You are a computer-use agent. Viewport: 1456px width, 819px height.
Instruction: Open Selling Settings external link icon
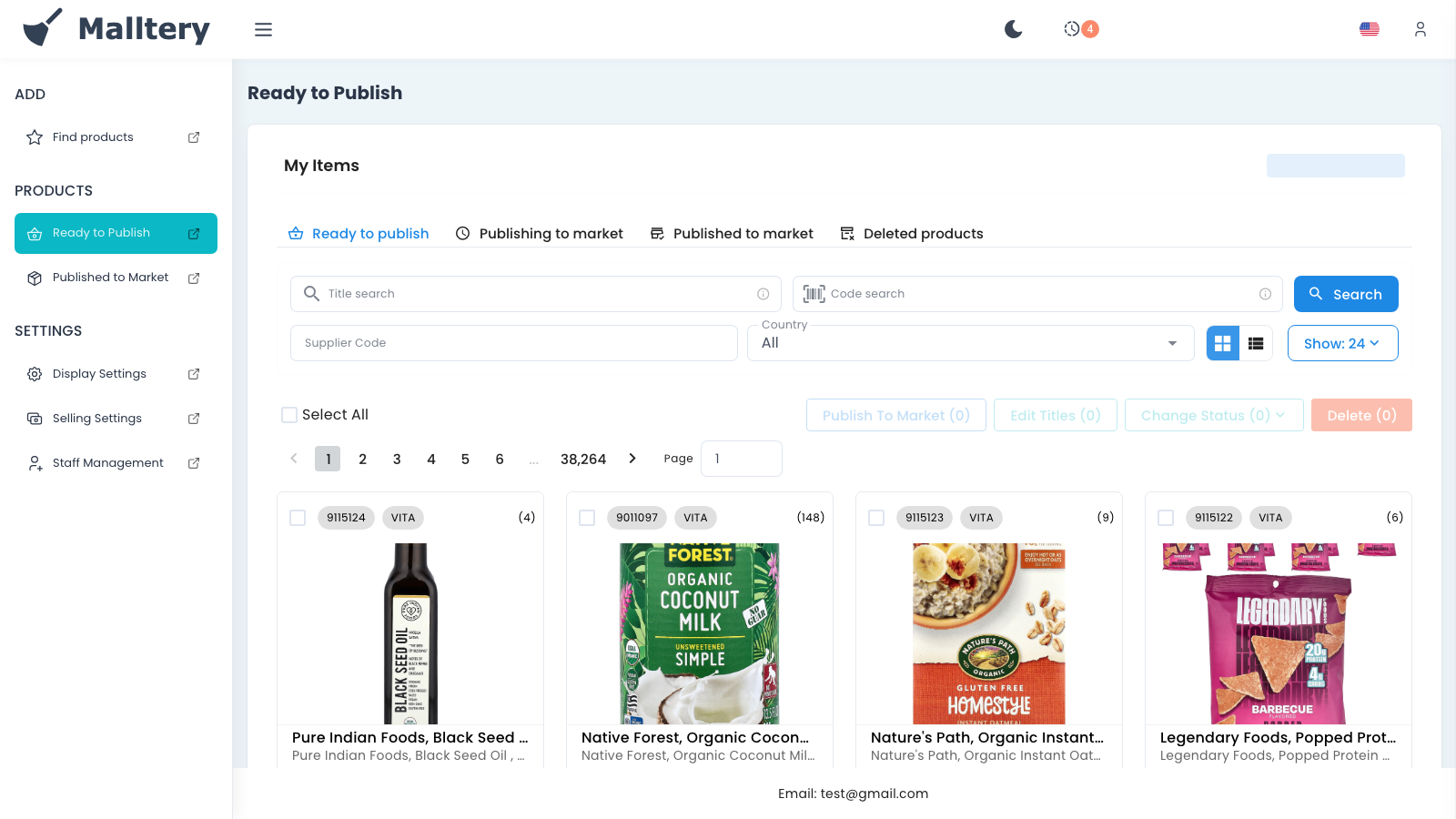point(194,419)
